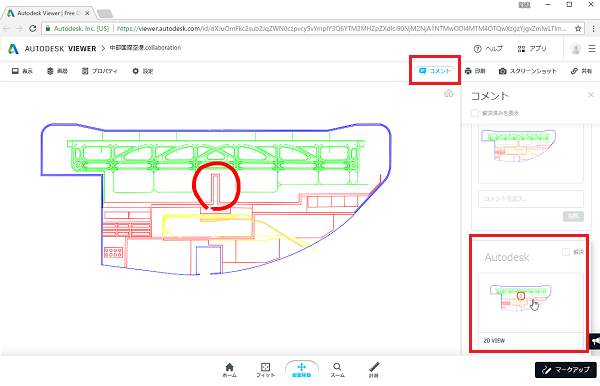Select the Zoom (ズーム) tool
Image resolution: width=600 pixels, height=386 pixels.
[337, 370]
